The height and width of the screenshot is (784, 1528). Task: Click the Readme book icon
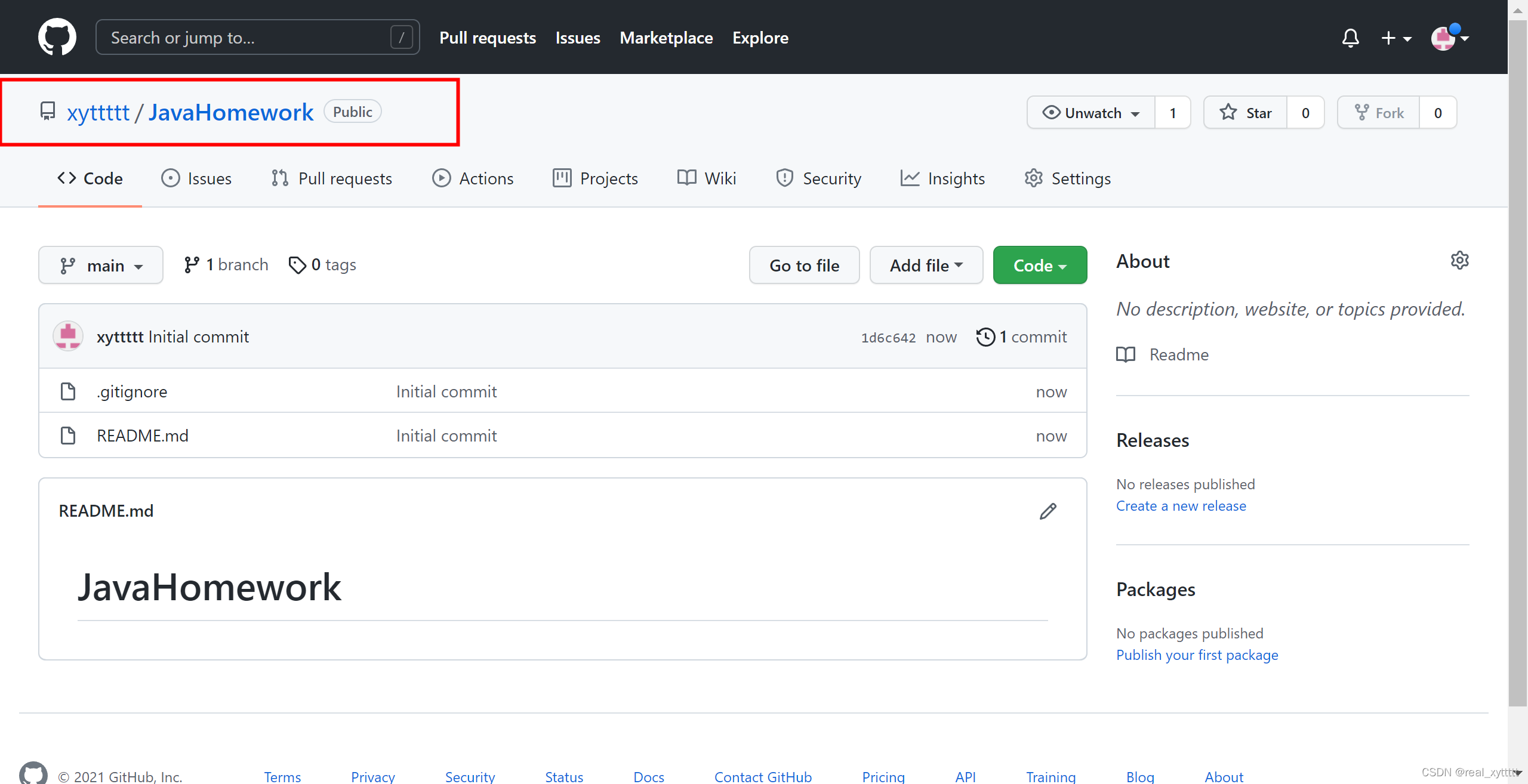point(1126,354)
